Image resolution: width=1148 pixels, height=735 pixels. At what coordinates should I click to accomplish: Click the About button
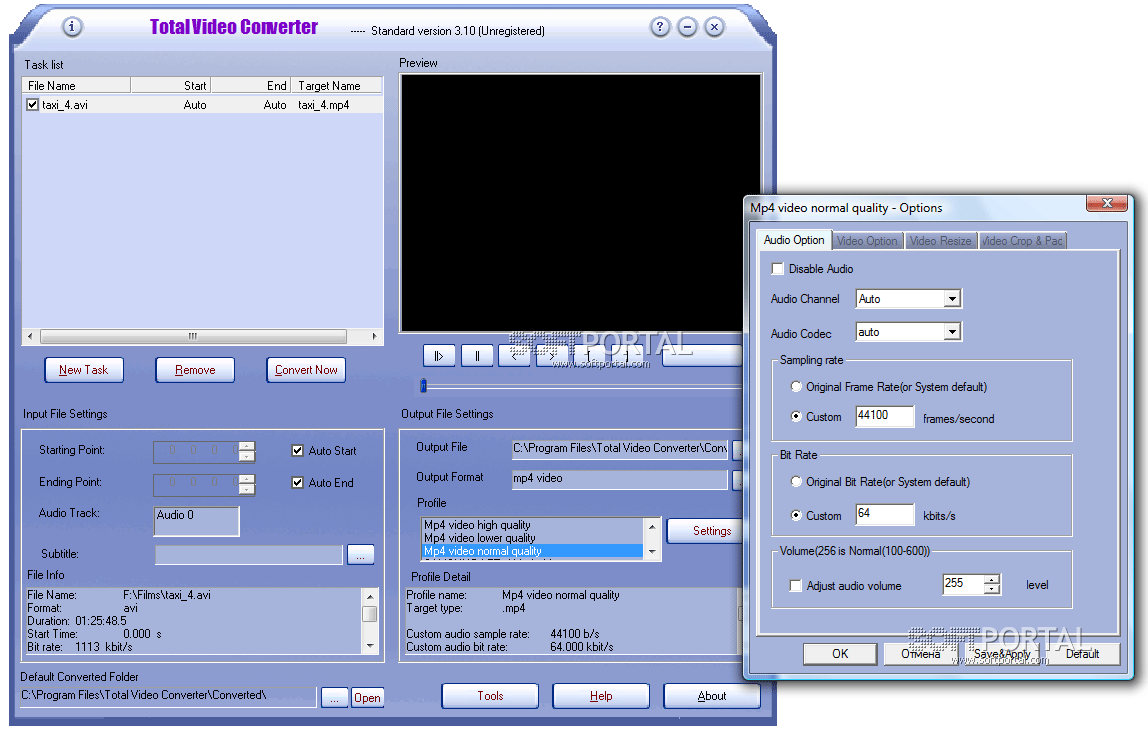tap(712, 696)
